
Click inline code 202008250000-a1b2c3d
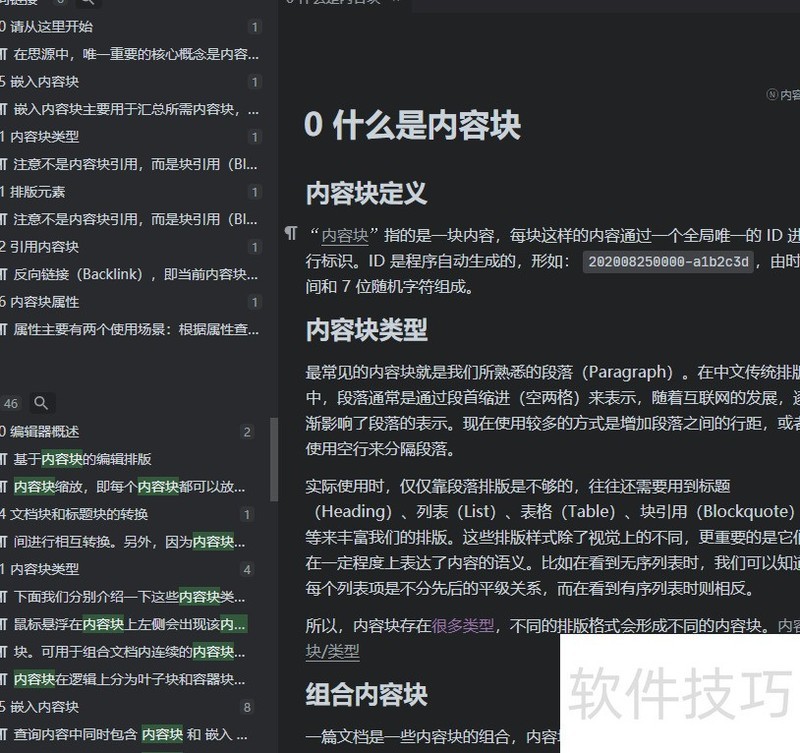click(x=668, y=262)
